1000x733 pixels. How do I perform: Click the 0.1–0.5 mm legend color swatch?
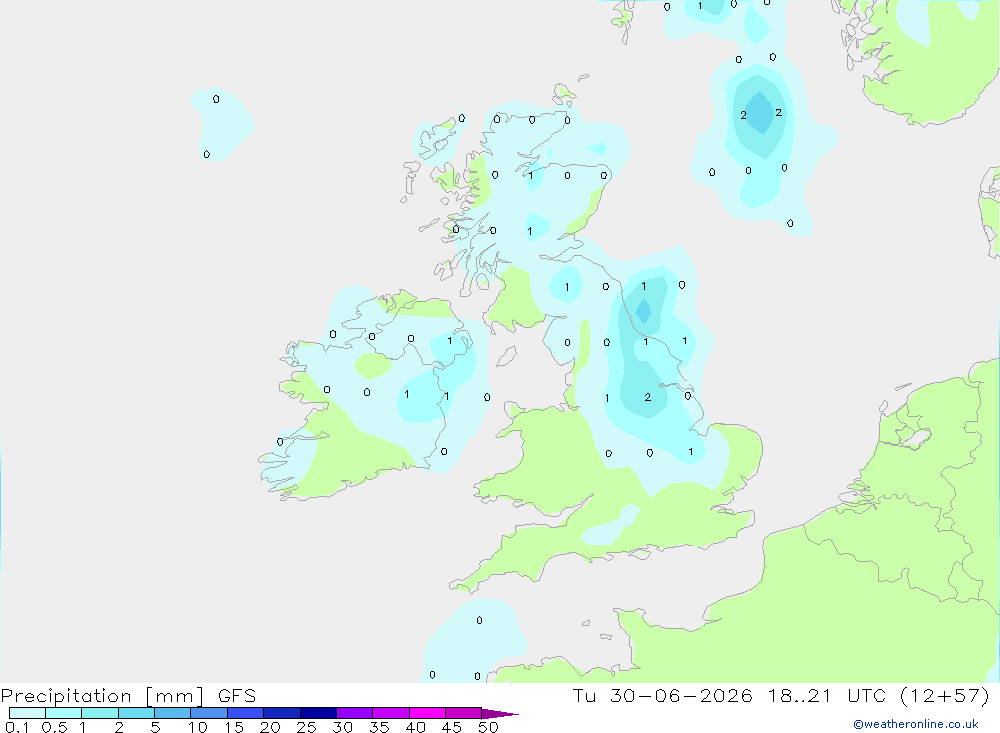pyautogui.click(x=27, y=713)
